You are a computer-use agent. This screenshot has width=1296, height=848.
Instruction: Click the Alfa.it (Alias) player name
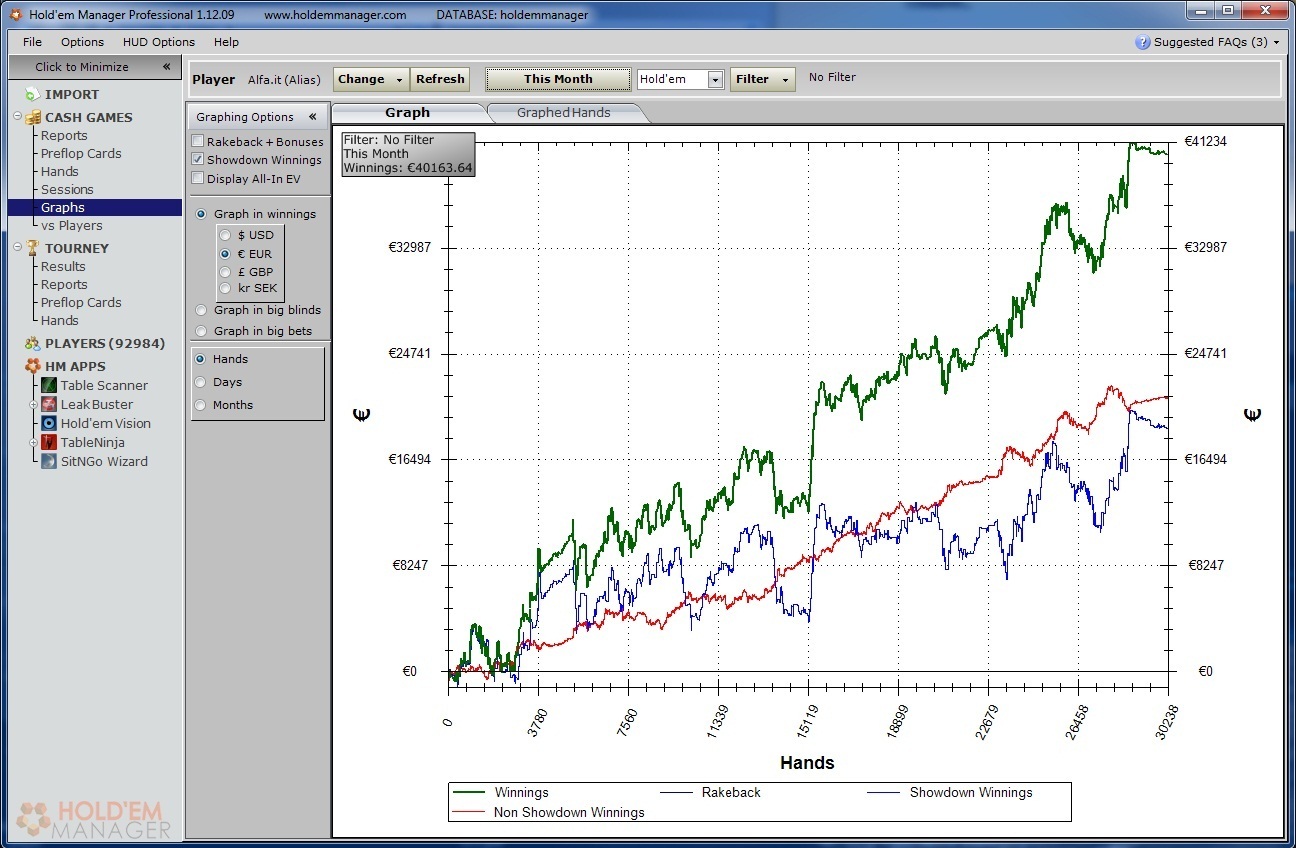click(284, 79)
